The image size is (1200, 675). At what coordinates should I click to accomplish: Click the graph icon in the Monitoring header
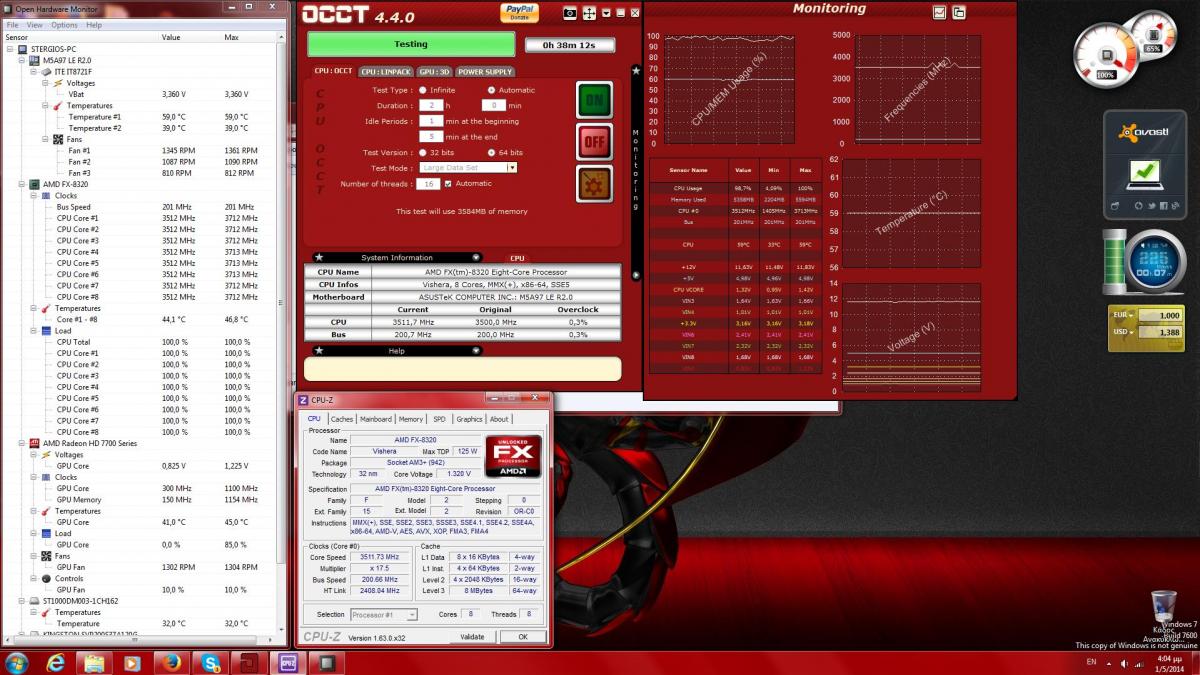(x=939, y=13)
